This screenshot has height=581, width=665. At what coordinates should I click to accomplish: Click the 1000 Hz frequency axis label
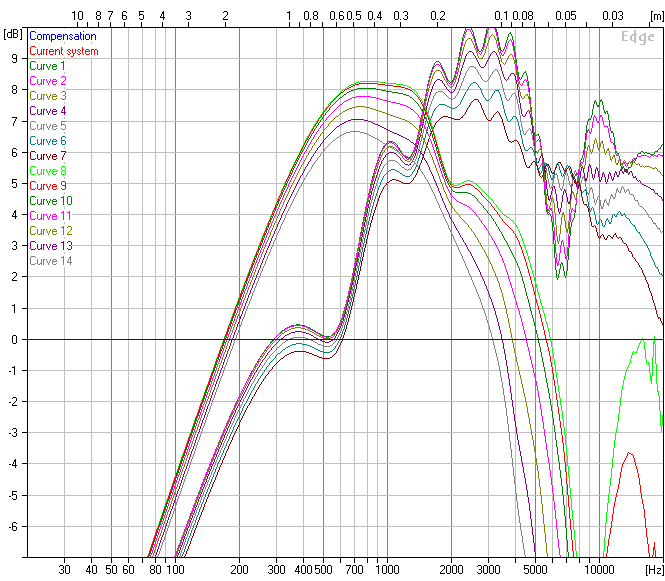pyautogui.click(x=387, y=570)
